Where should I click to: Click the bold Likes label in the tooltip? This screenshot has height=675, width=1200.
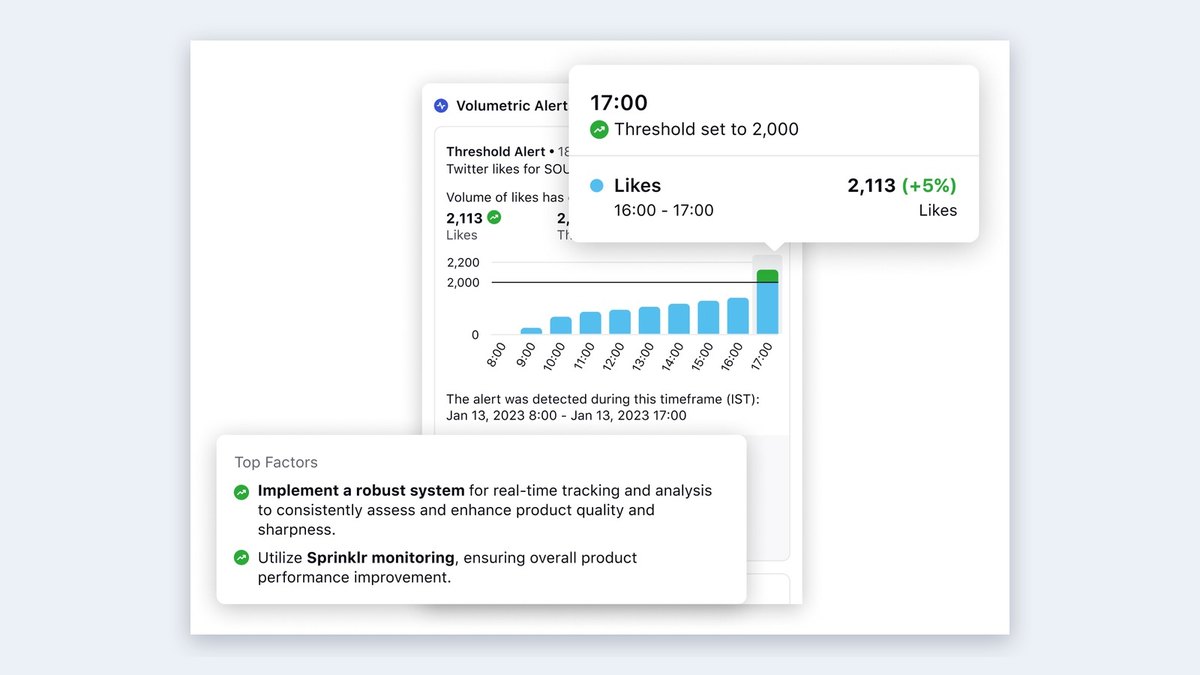click(637, 185)
